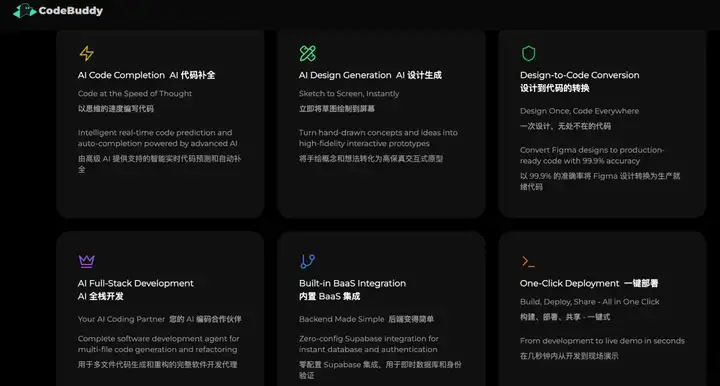The image size is (720, 386).
Task: Click "Sketch to Screen, Instantly" tagline
Action: [349, 93]
